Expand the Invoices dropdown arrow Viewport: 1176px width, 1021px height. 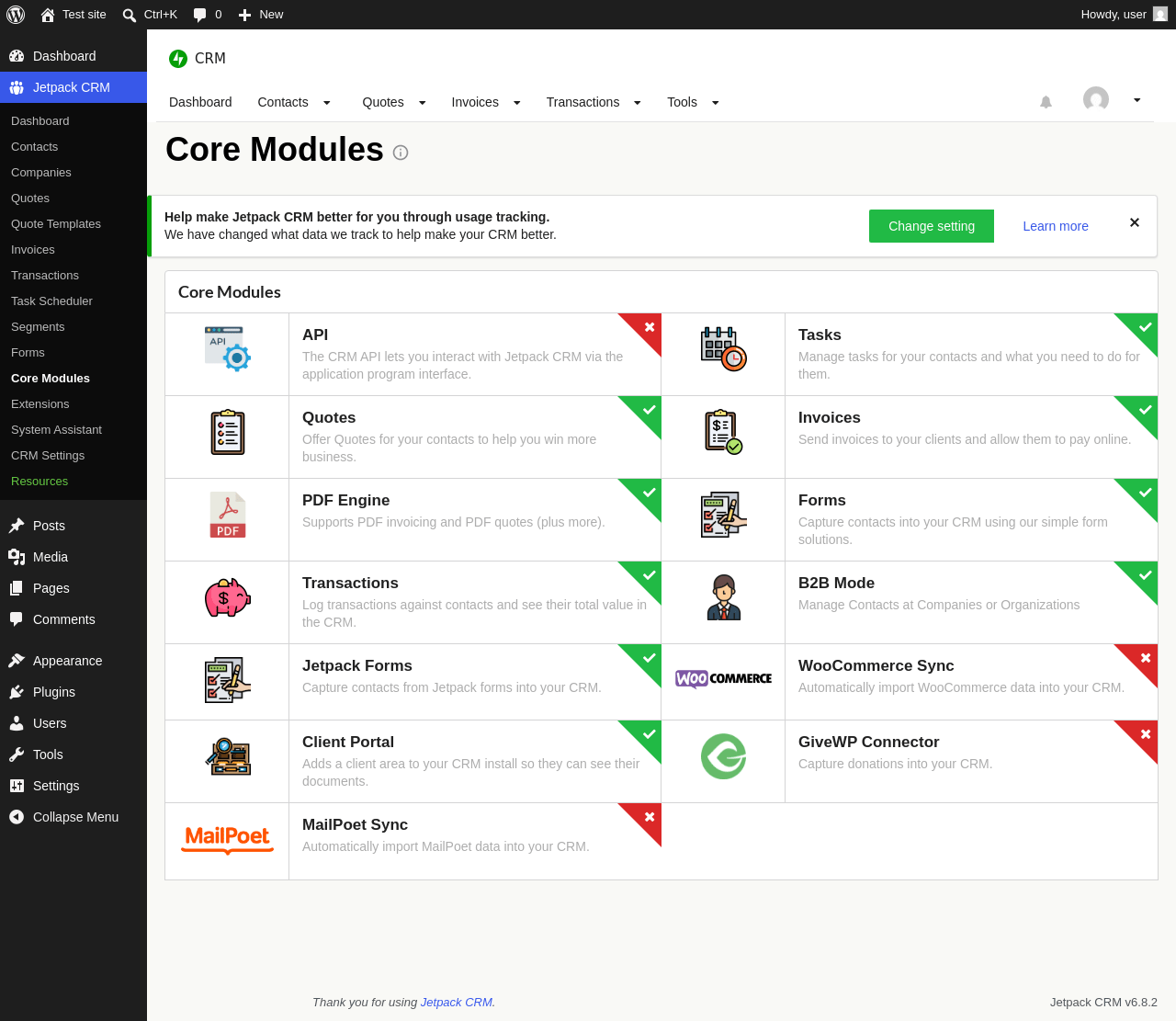tap(516, 103)
